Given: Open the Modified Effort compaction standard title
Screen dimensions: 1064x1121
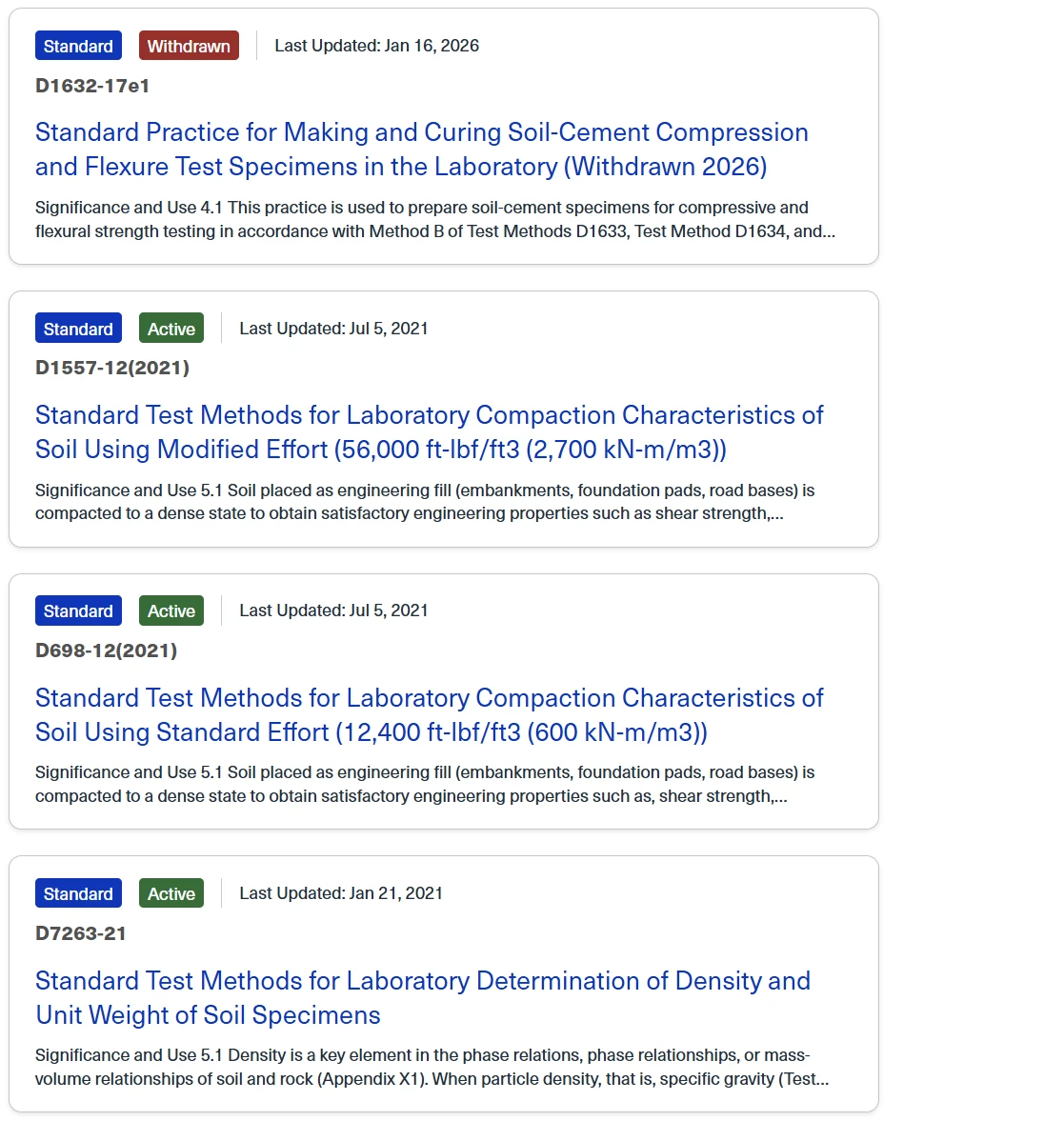Looking at the screenshot, I should click(x=429, y=432).
